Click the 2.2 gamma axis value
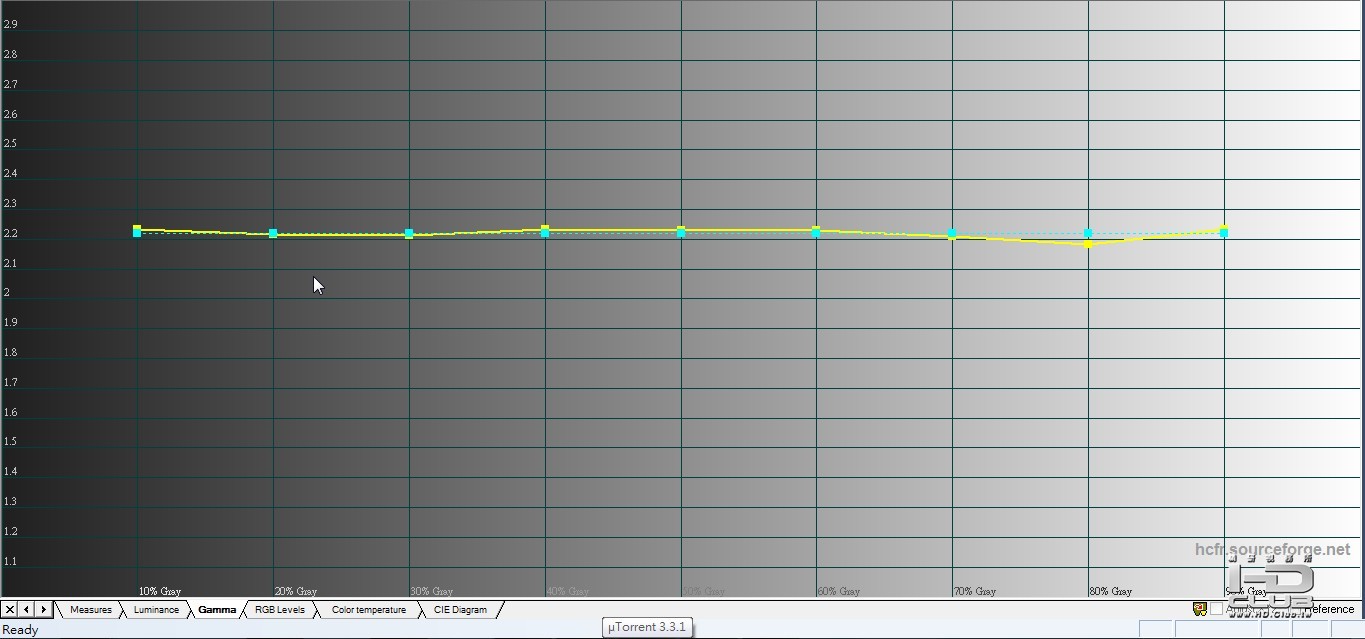 [x=11, y=234]
